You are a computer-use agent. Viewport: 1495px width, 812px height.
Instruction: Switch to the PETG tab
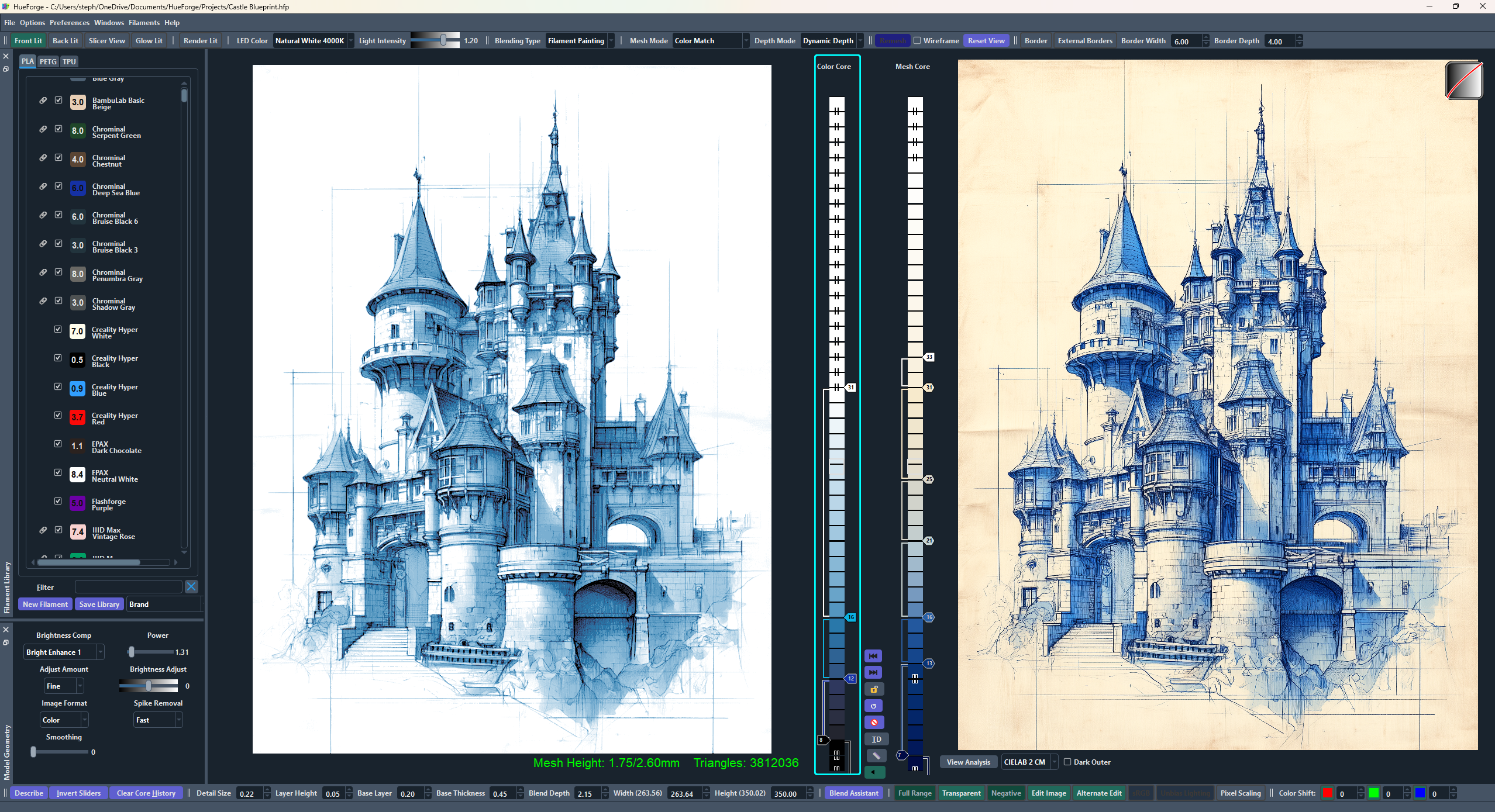(48, 61)
